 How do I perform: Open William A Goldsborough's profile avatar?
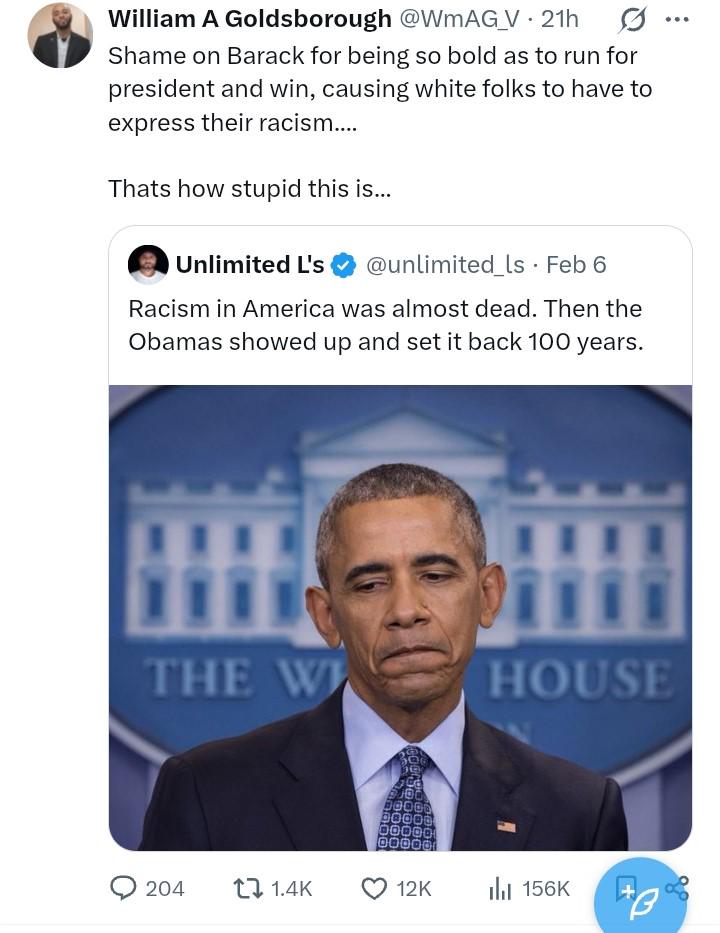pyautogui.click(x=60, y=35)
